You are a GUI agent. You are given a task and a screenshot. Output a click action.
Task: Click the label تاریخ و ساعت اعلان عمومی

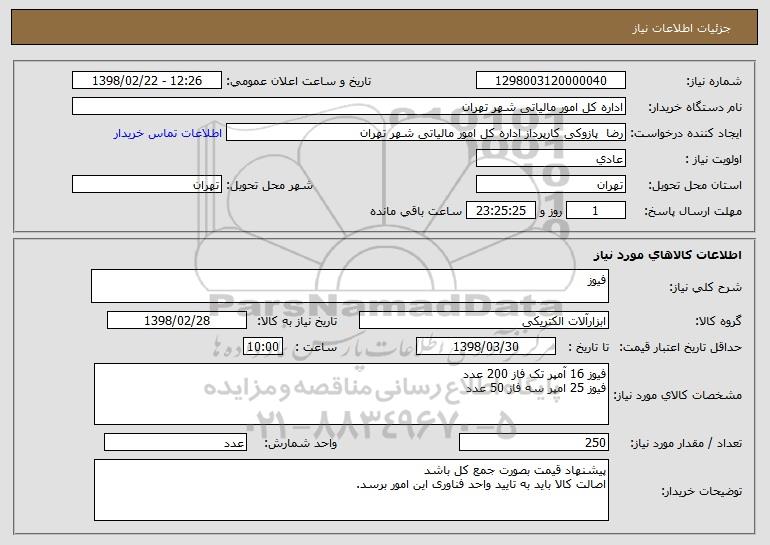tap(299, 81)
